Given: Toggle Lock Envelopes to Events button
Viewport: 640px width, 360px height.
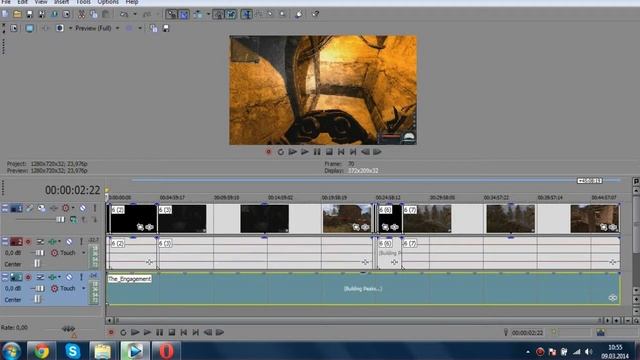Looking at the screenshot, I should (219, 14).
